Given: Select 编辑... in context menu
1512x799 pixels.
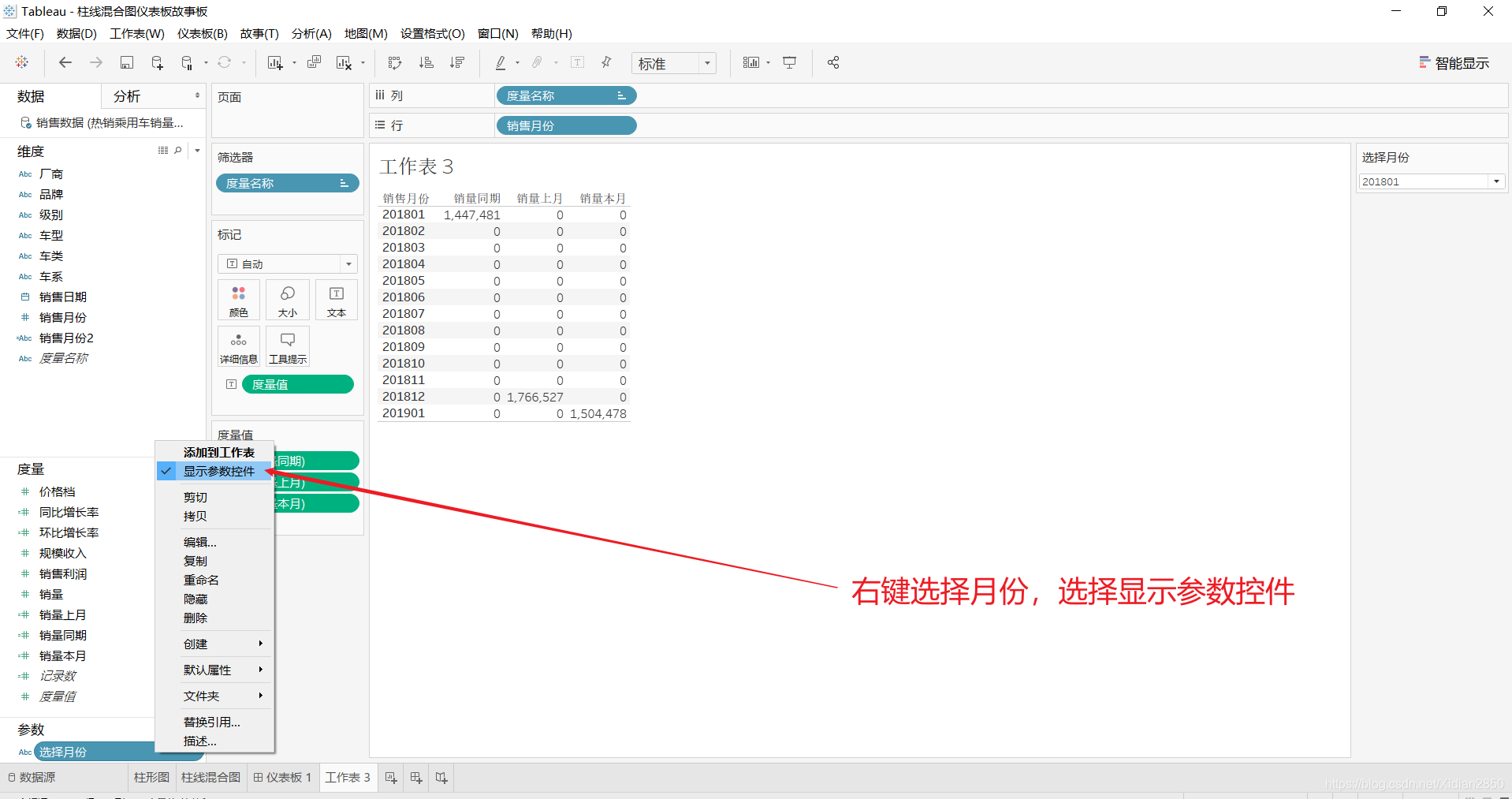Looking at the screenshot, I should point(200,542).
